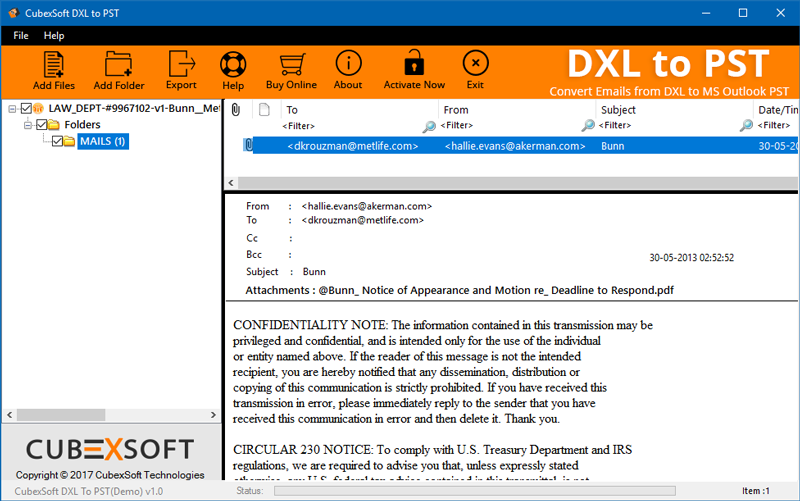800x501 pixels.
Task: Toggle checkbox for LAW_DEPT-#9967102 file
Action: point(26,108)
